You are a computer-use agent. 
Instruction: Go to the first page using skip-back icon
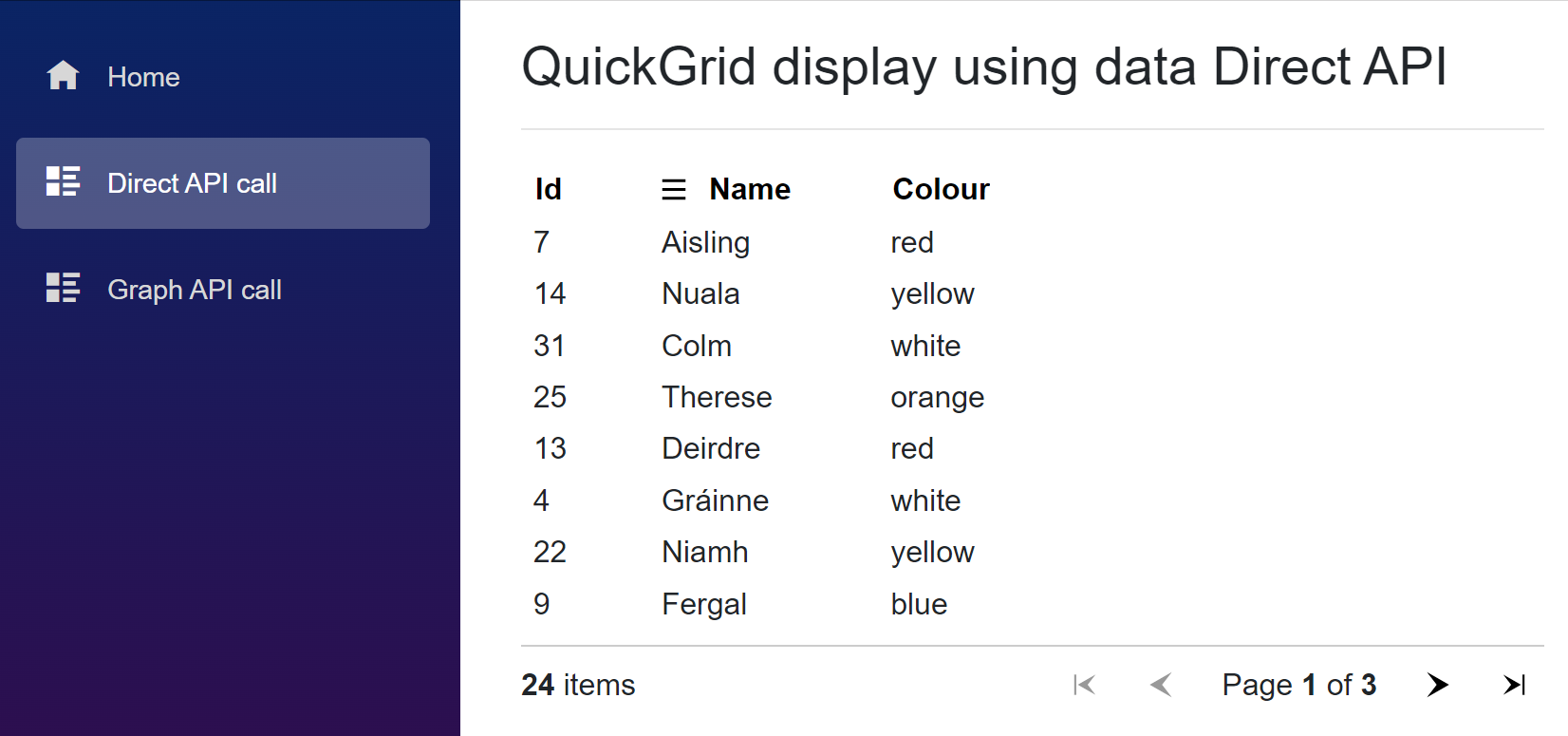pos(1084,684)
